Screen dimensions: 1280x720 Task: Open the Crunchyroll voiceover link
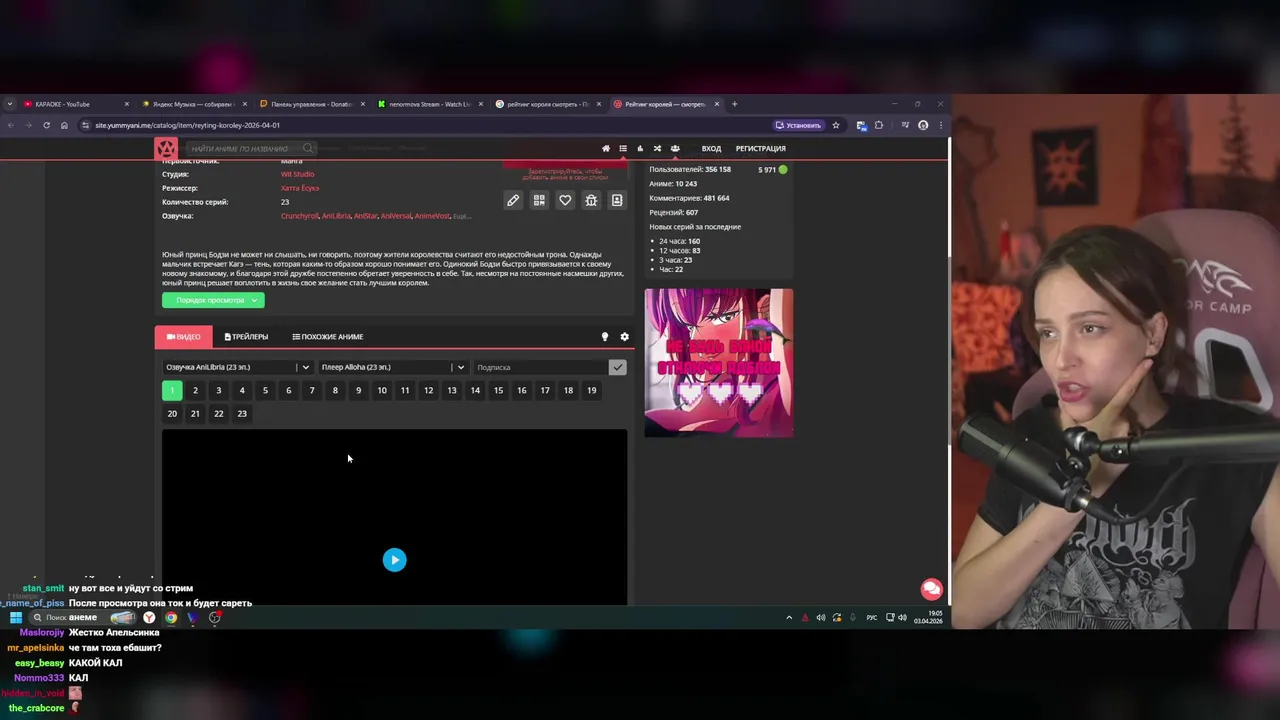[299, 216]
